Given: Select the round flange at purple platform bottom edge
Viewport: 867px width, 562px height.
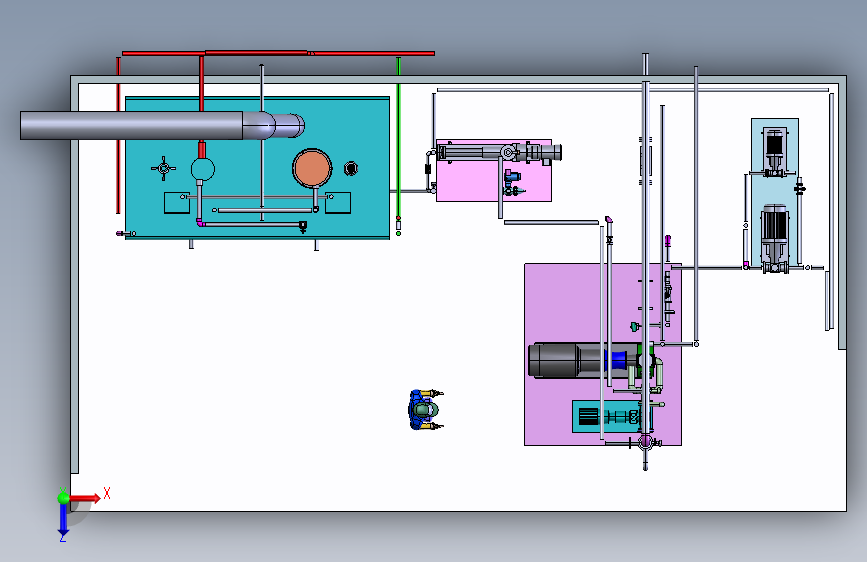Looking at the screenshot, I should click(645, 442).
